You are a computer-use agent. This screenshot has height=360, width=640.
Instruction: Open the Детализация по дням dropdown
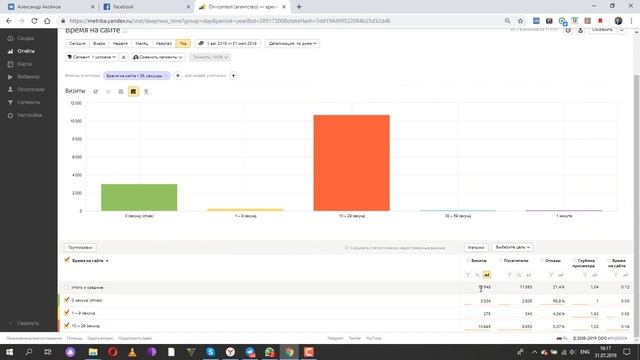pyautogui.click(x=292, y=43)
